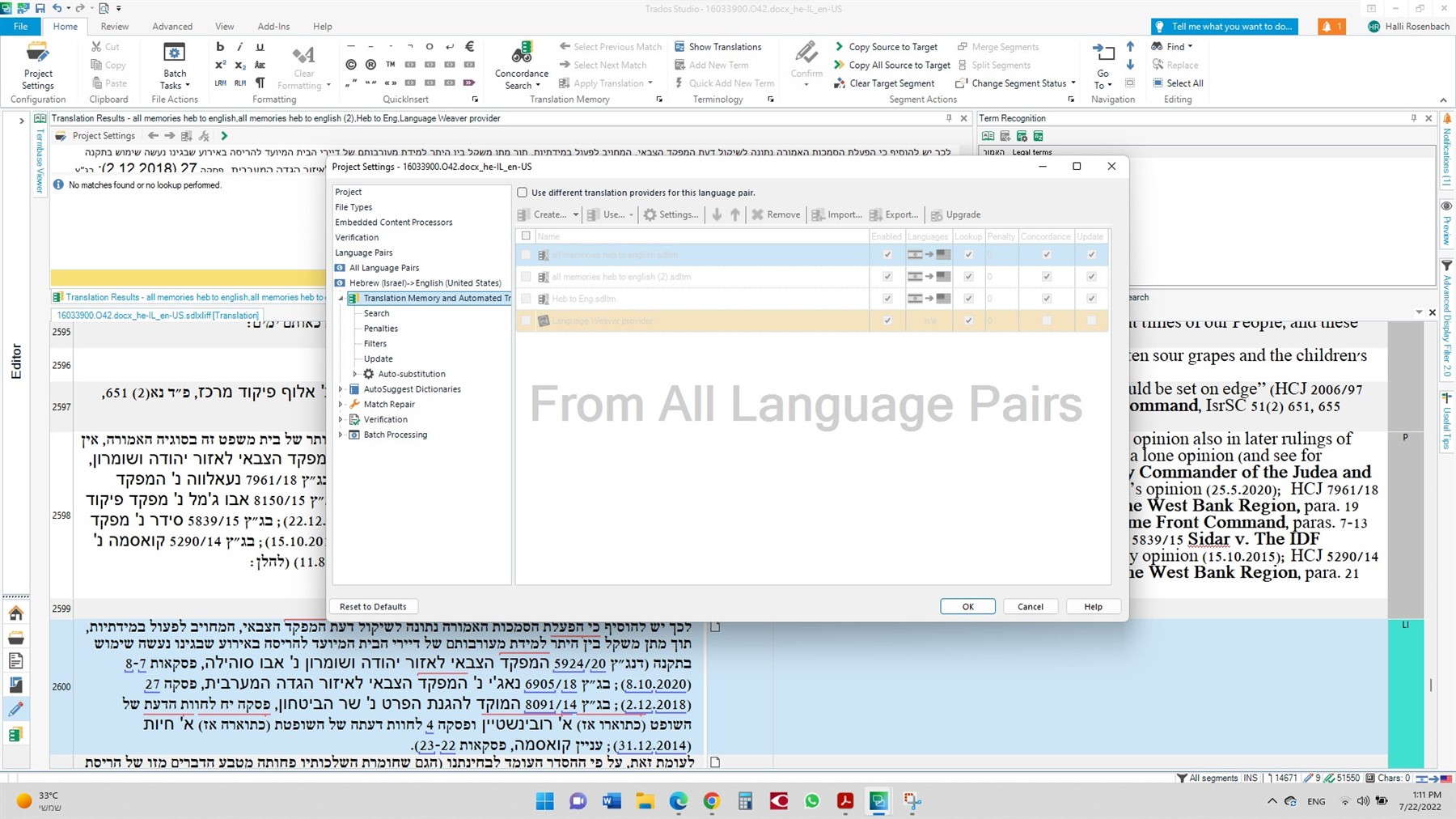
Task: Click Reset to Defaults button
Action: 373,607
